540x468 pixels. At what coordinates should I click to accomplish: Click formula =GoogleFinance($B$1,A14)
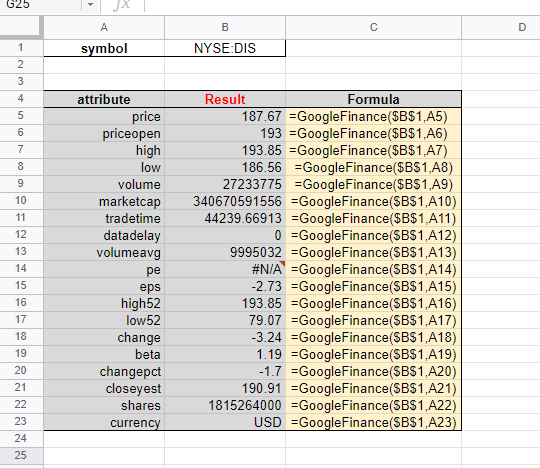coord(373,269)
